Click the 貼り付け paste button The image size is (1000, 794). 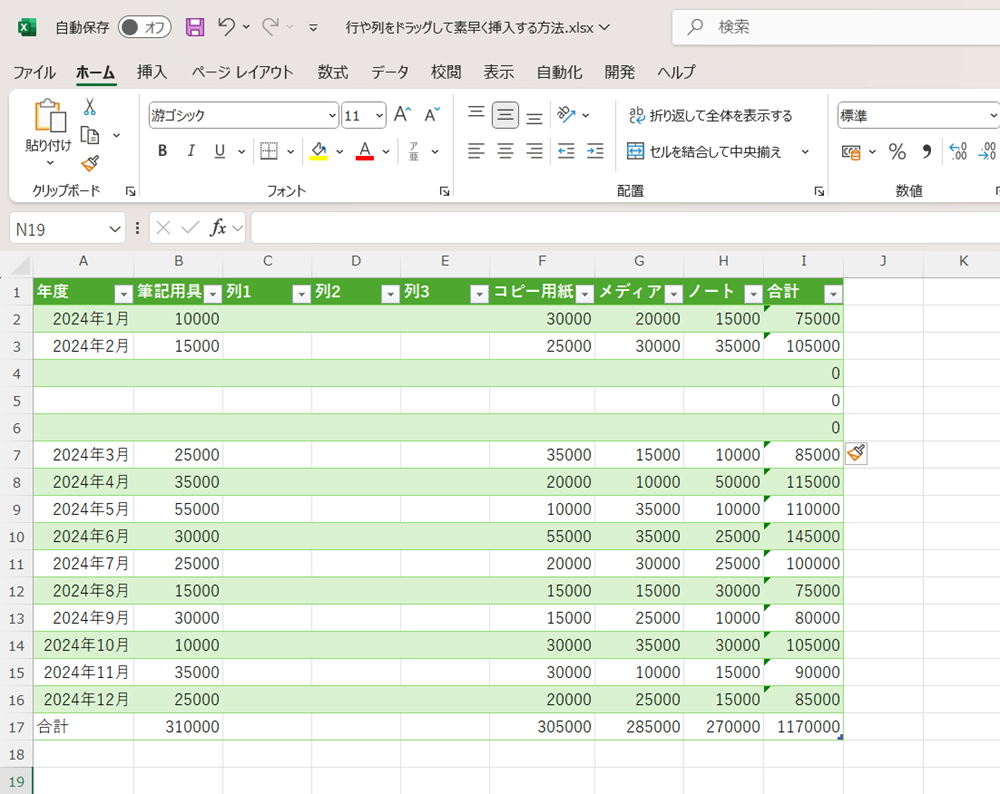pyautogui.click(x=48, y=126)
